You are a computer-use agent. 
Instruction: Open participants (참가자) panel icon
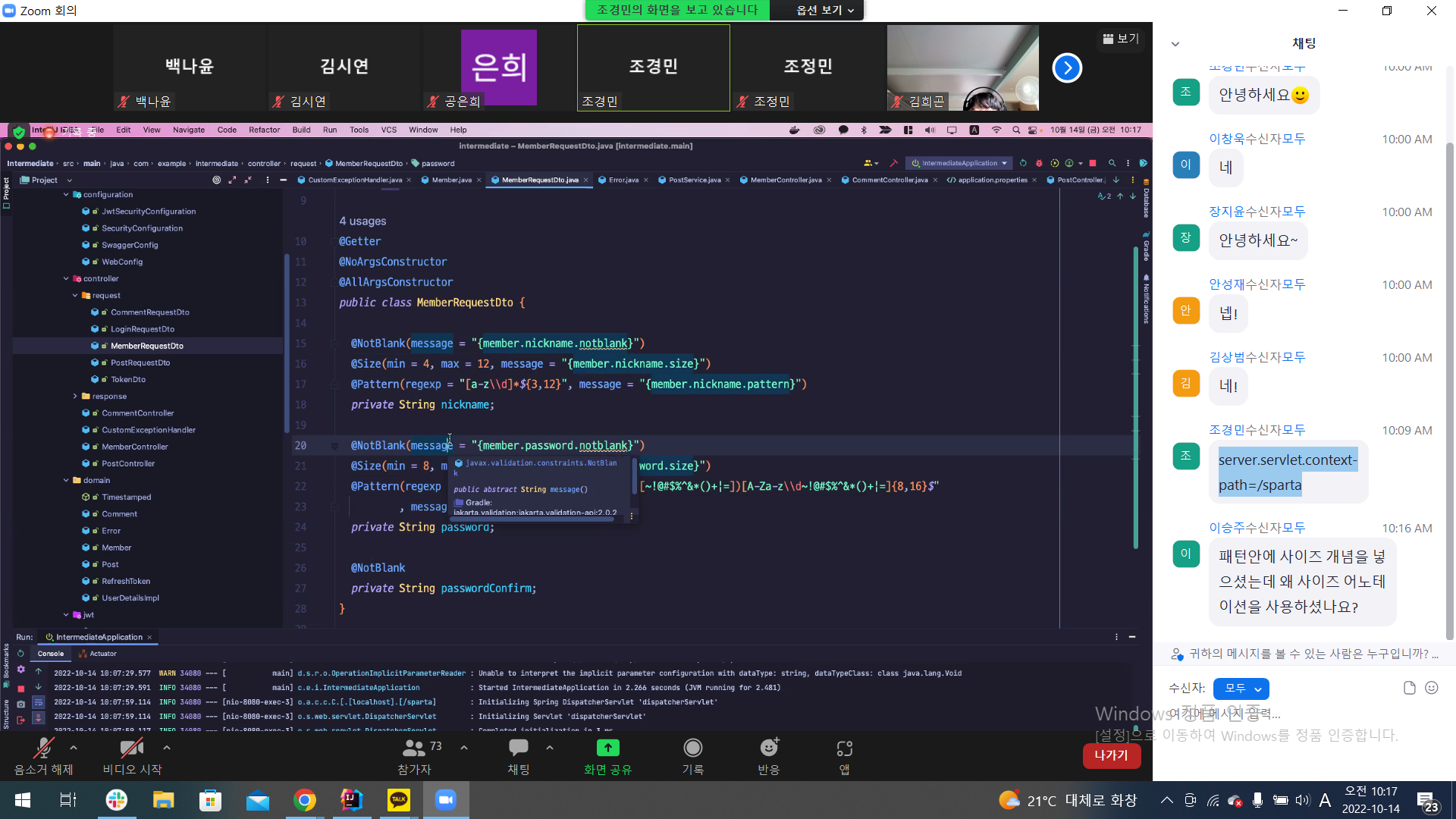(414, 749)
